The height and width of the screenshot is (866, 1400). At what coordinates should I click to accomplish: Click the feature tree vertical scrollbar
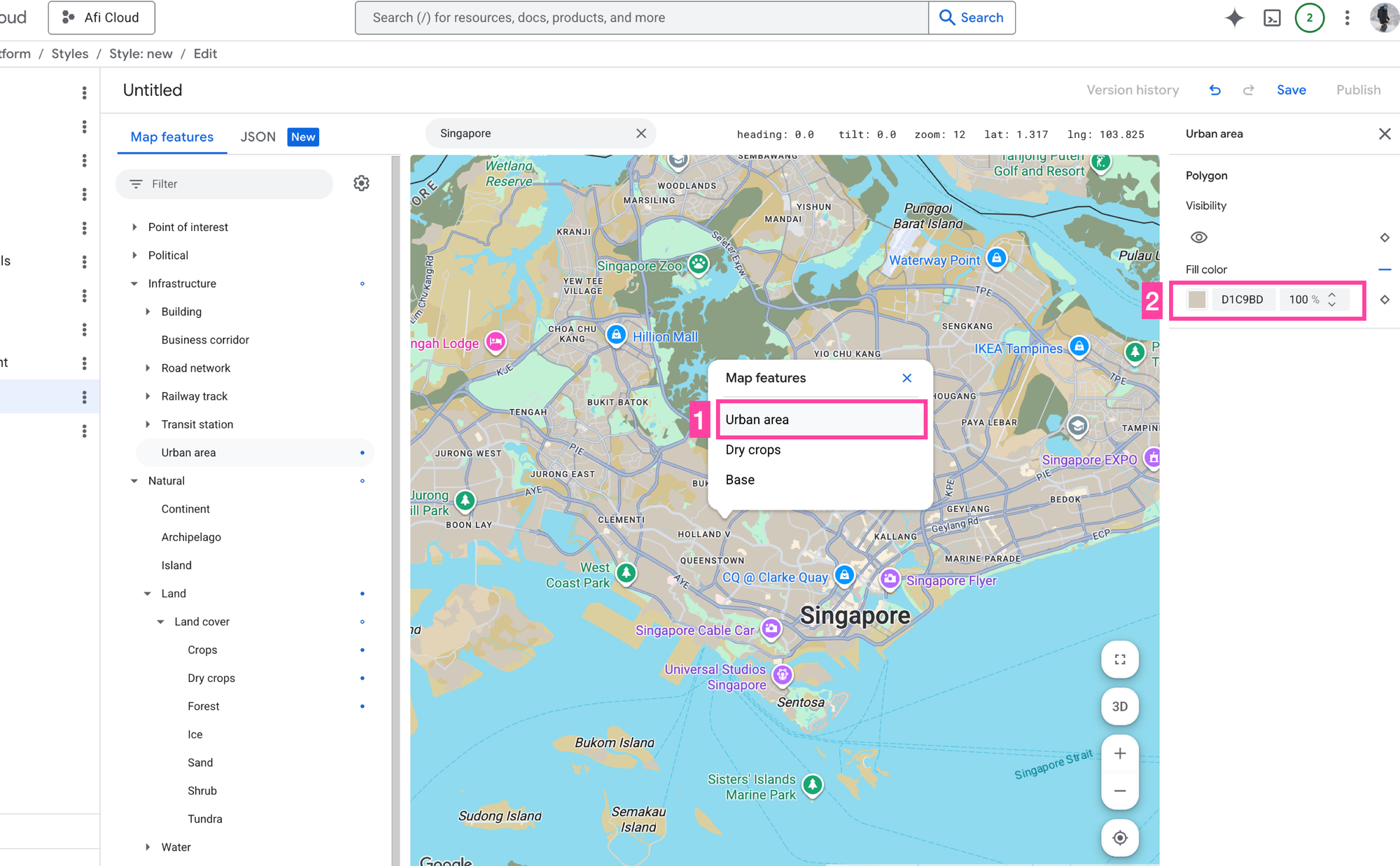395,510
